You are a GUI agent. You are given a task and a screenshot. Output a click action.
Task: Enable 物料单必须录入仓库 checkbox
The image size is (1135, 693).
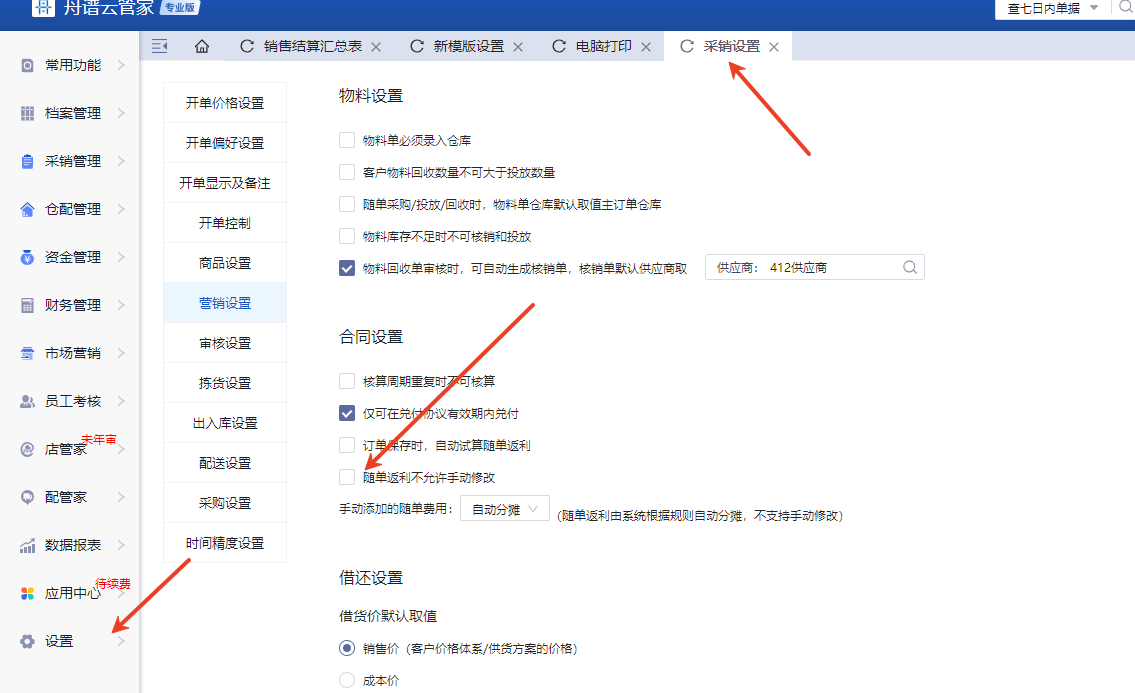[347, 141]
